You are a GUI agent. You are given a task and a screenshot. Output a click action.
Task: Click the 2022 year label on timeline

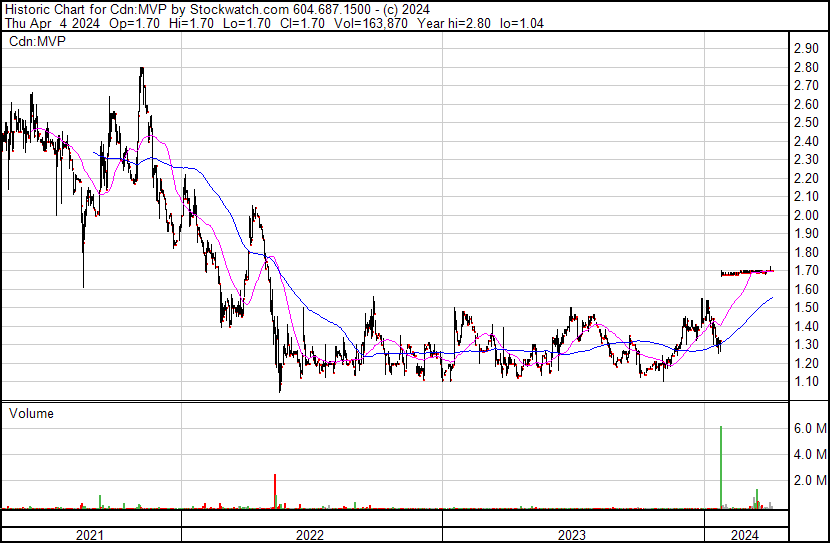pos(310,534)
